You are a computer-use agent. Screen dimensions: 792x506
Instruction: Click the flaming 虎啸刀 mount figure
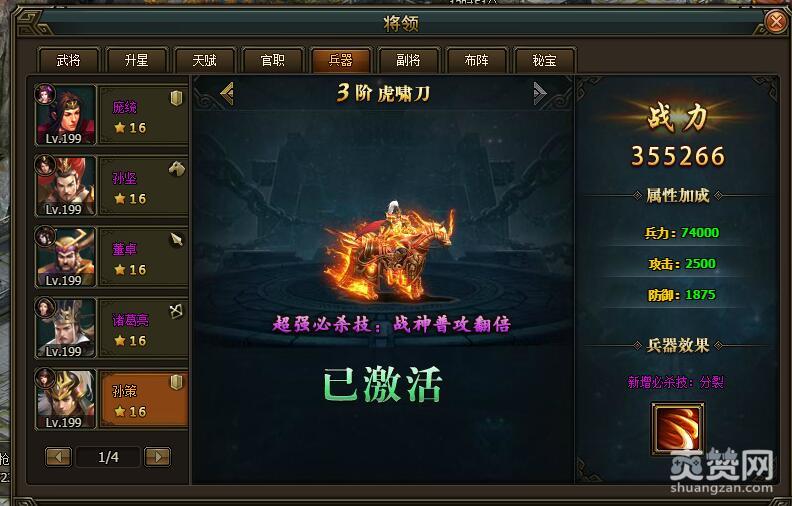(x=389, y=251)
